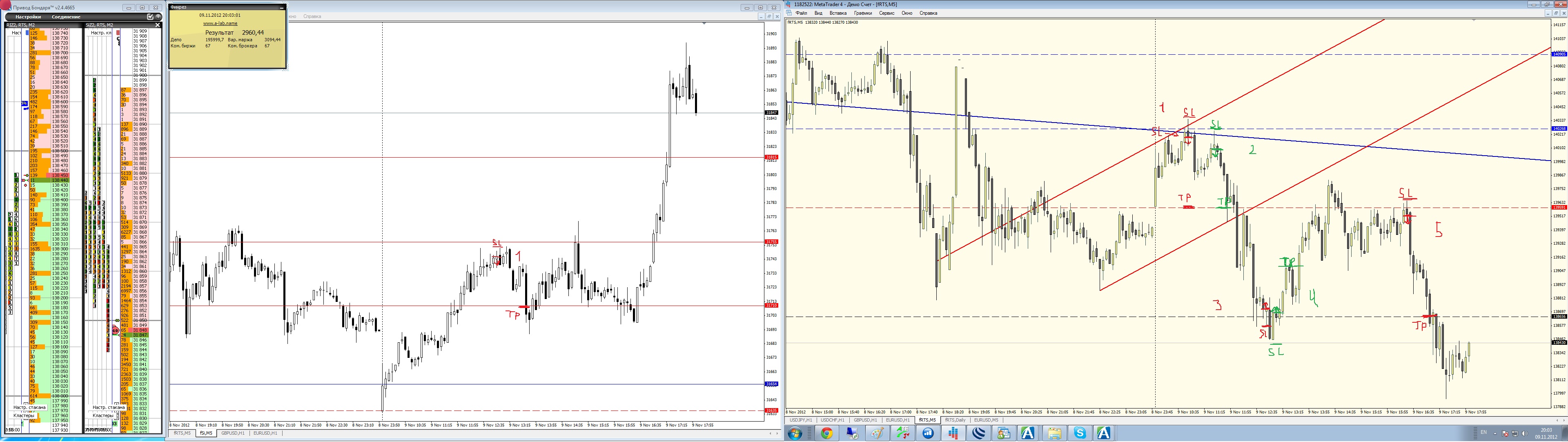Image resolution: width=1568 pixels, height=442 pixels.
Task: Open the Графики menu in MetaTrader
Action: pos(862,13)
